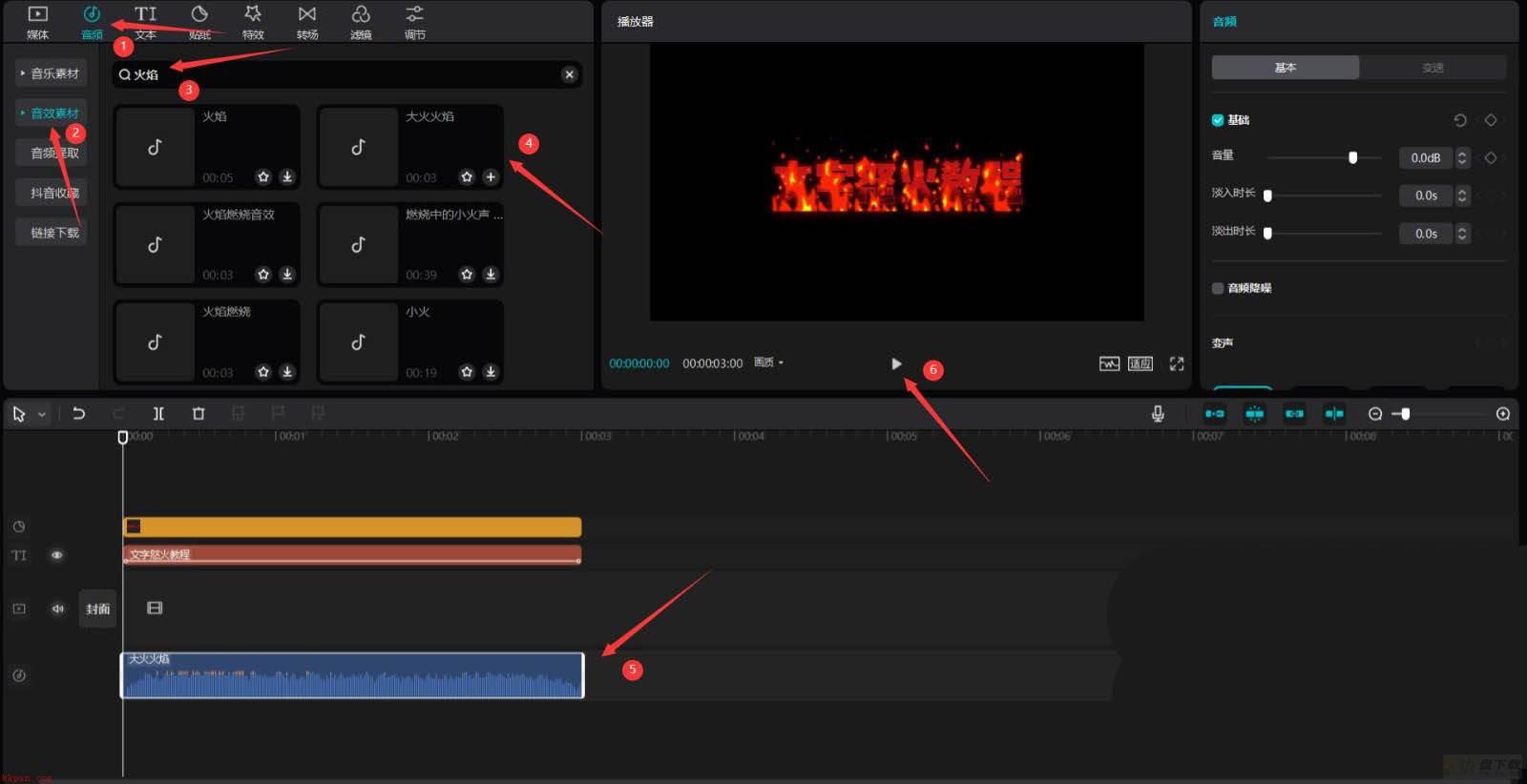Download the 小火 sound effect
This screenshot has width=1527, height=784.
tap(491, 371)
